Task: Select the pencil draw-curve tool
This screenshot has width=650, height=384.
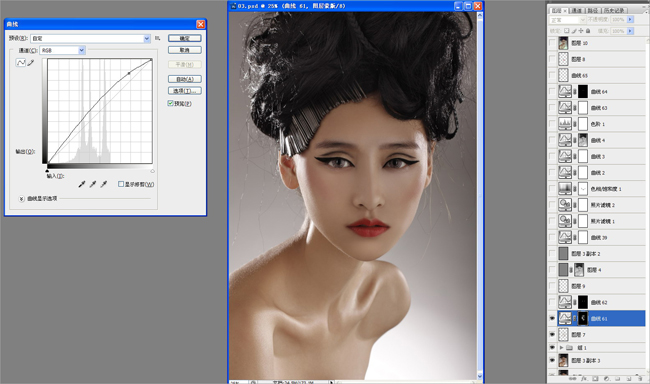Action: point(31,63)
